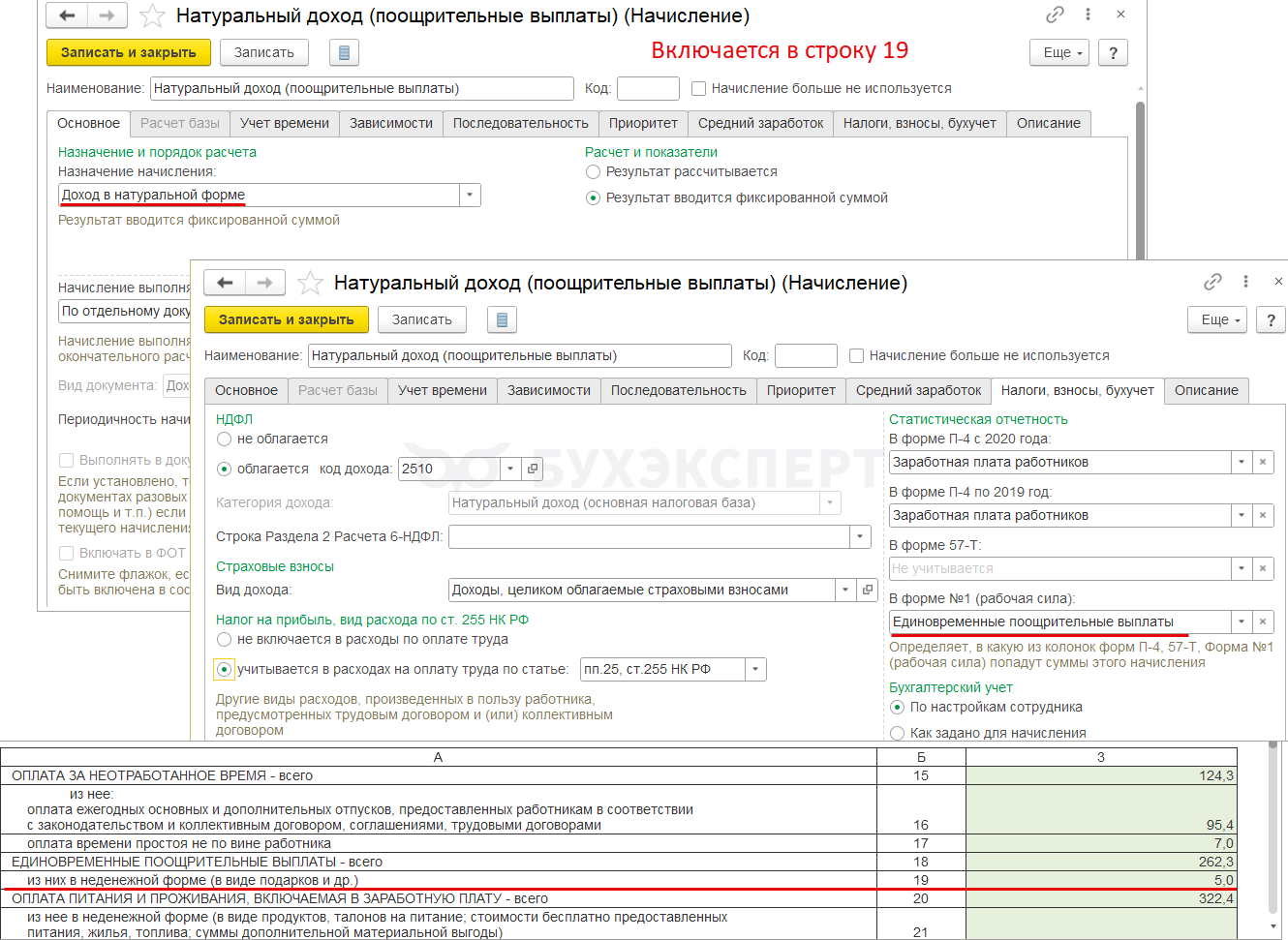Screen dimensions: 1288x940
Task: Select не включается в расходы по оплате труда
Action: click(x=224, y=639)
